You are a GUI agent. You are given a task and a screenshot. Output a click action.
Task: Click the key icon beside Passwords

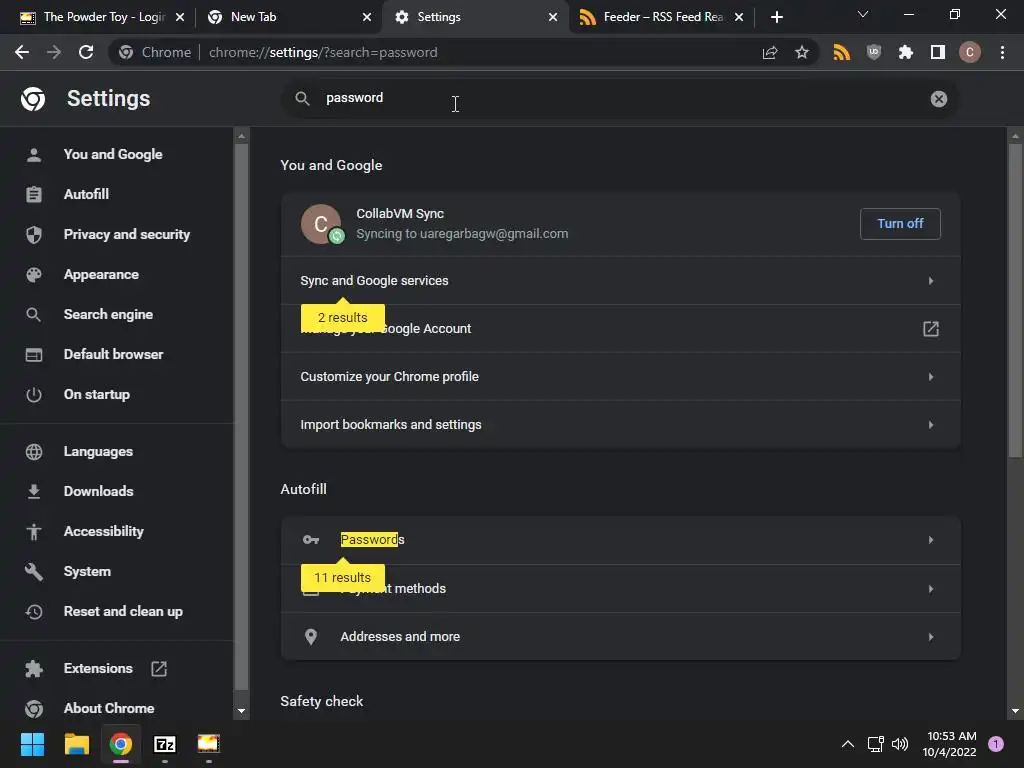[x=311, y=539]
